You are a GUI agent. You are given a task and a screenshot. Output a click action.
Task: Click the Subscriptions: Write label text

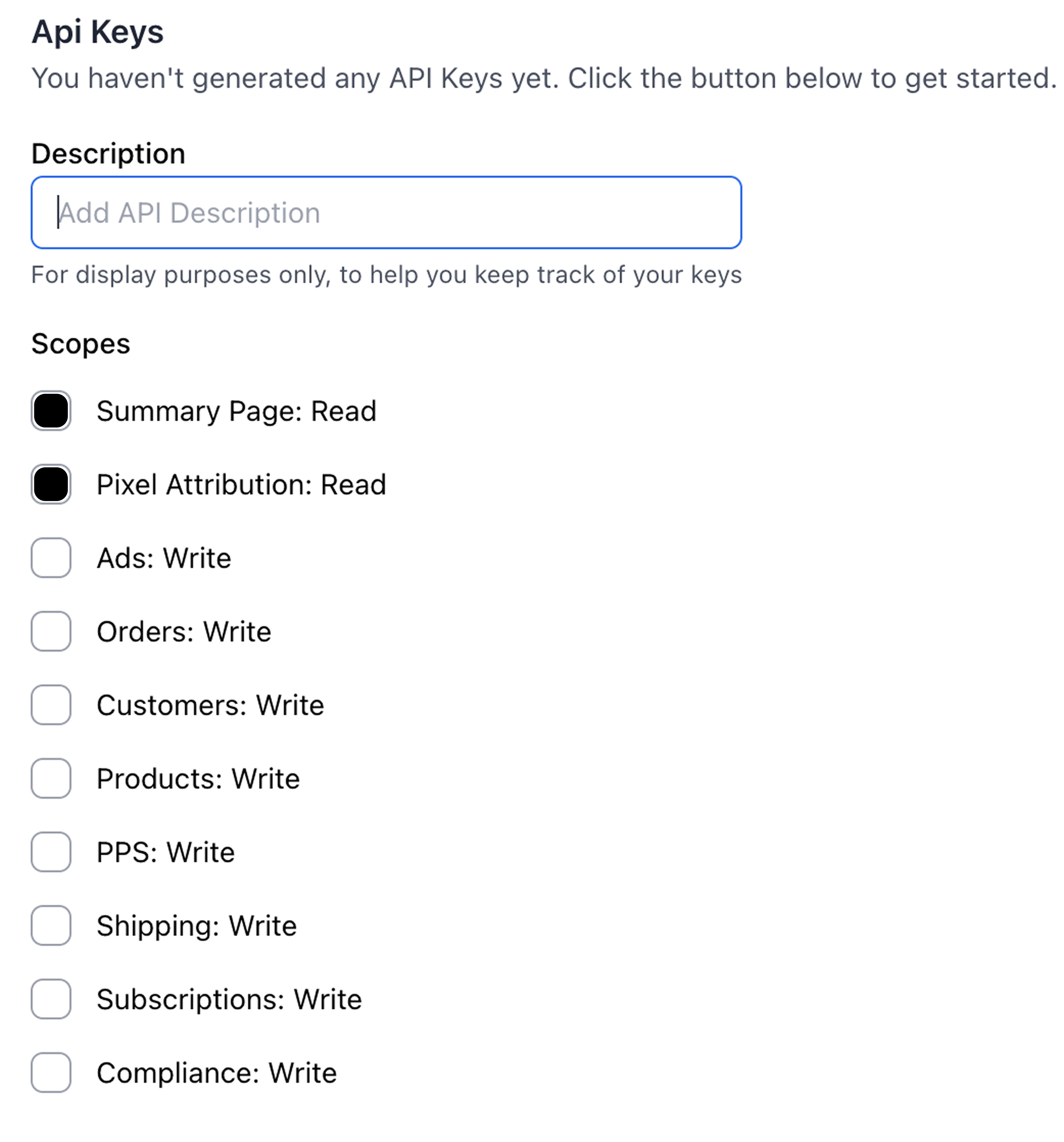click(229, 1000)
